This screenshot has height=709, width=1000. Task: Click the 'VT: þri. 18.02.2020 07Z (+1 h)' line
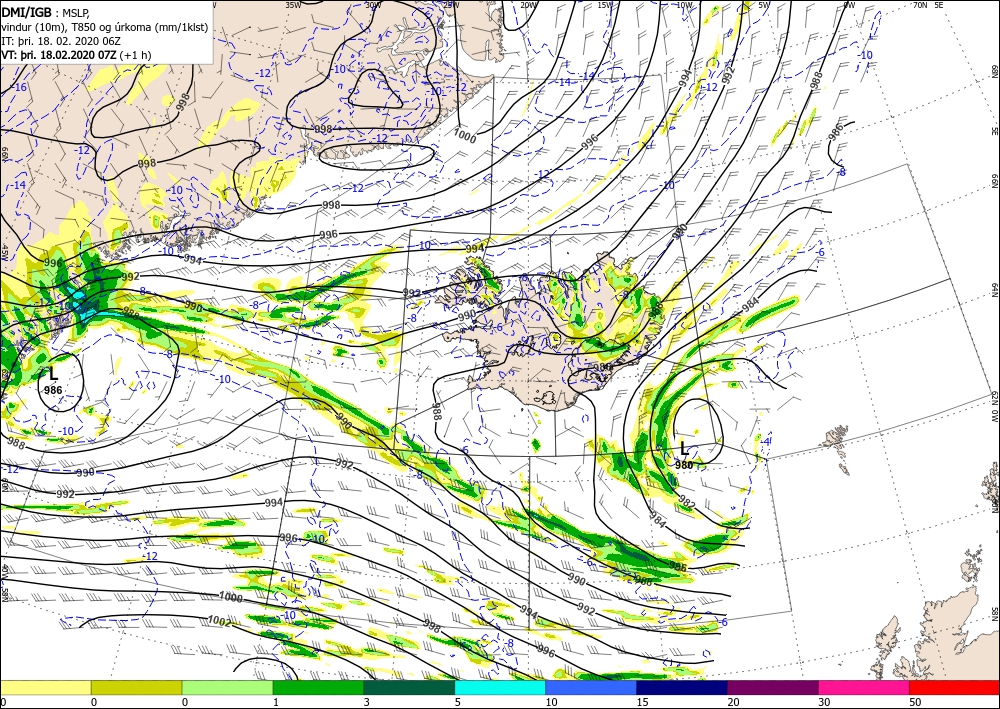(77, 55)
